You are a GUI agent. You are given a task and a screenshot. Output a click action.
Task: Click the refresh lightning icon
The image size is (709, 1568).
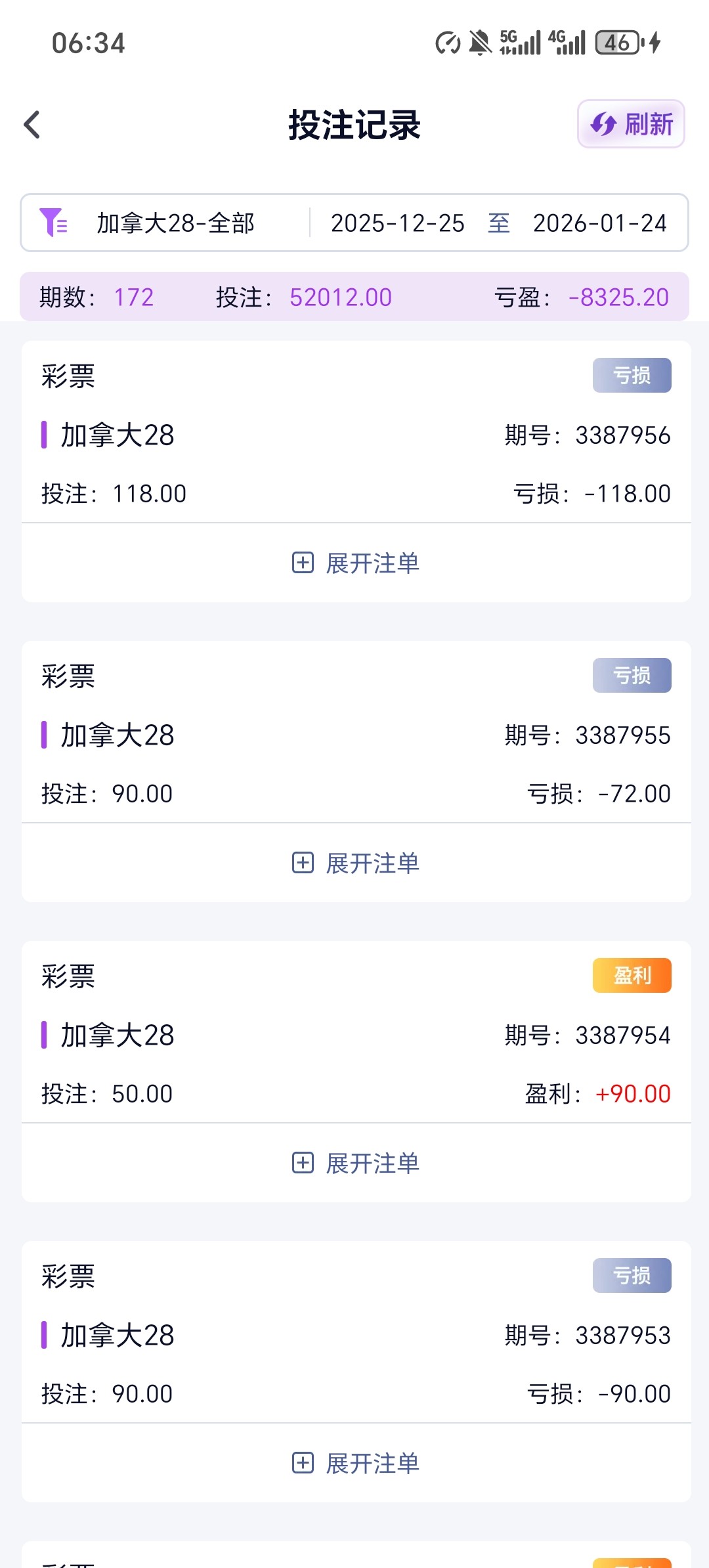(x=603, y=124)
